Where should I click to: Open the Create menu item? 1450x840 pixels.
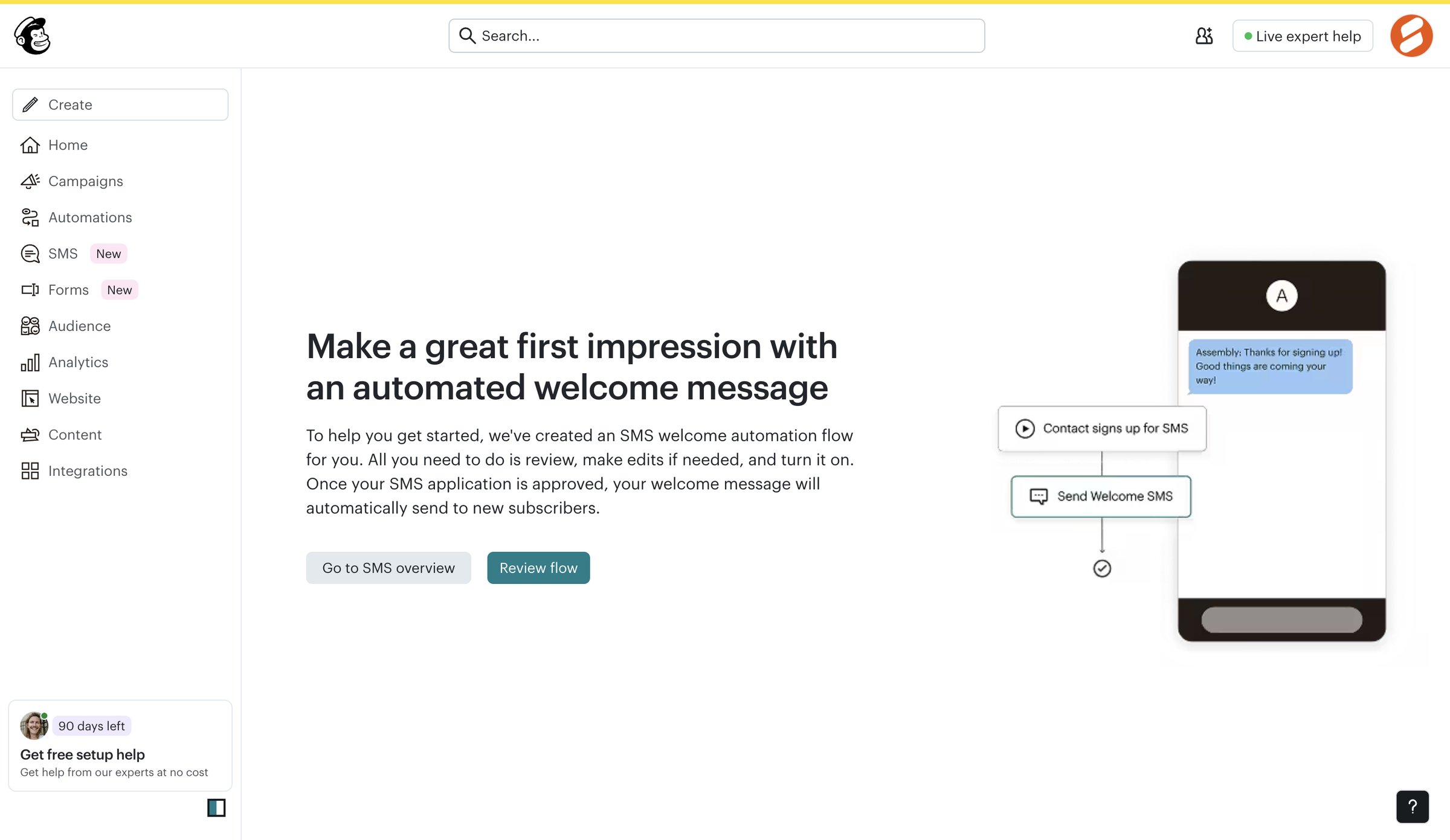[x=120, y=104]
